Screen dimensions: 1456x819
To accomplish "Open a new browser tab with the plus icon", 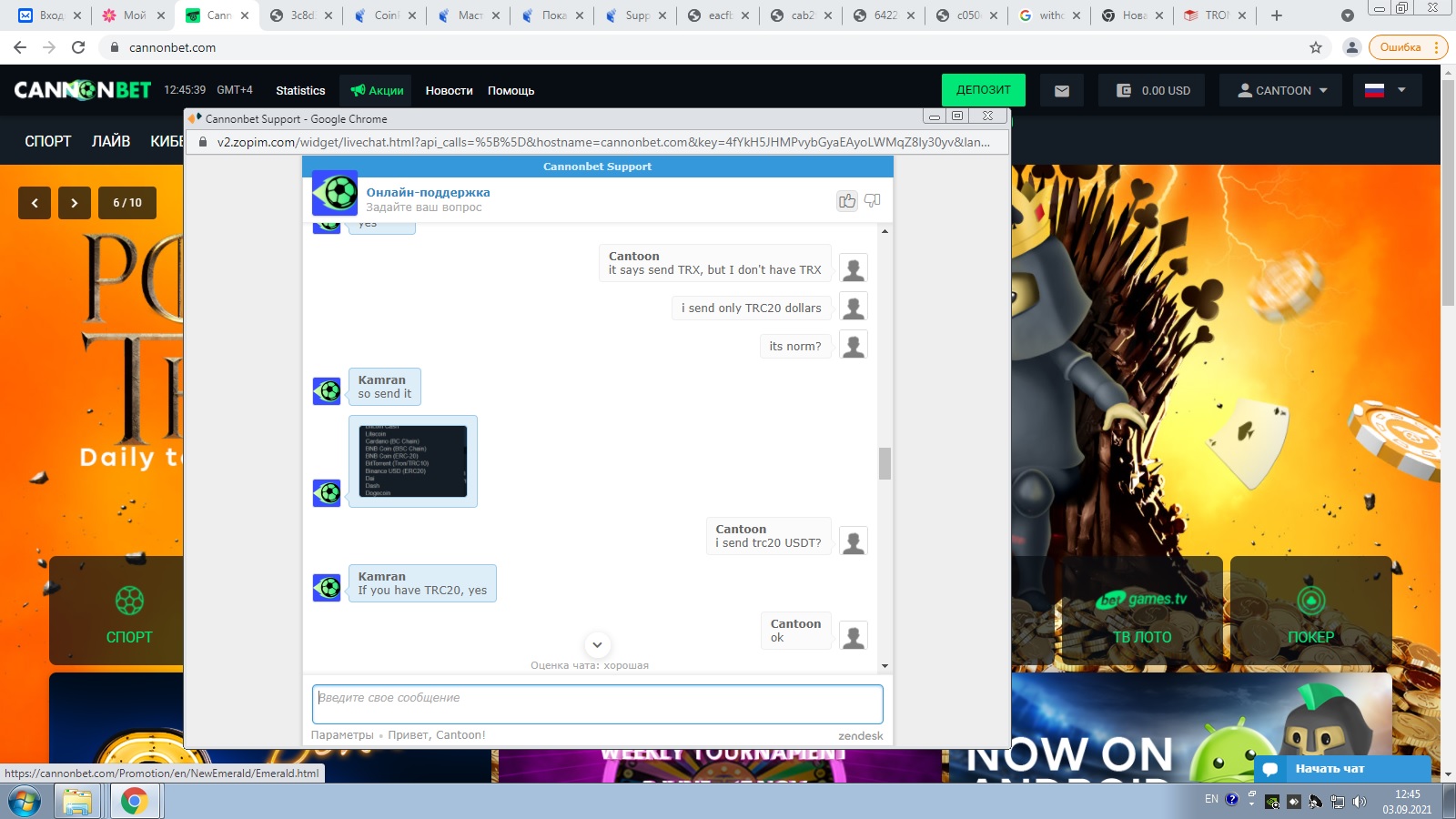I will (x=1277, y=15).
